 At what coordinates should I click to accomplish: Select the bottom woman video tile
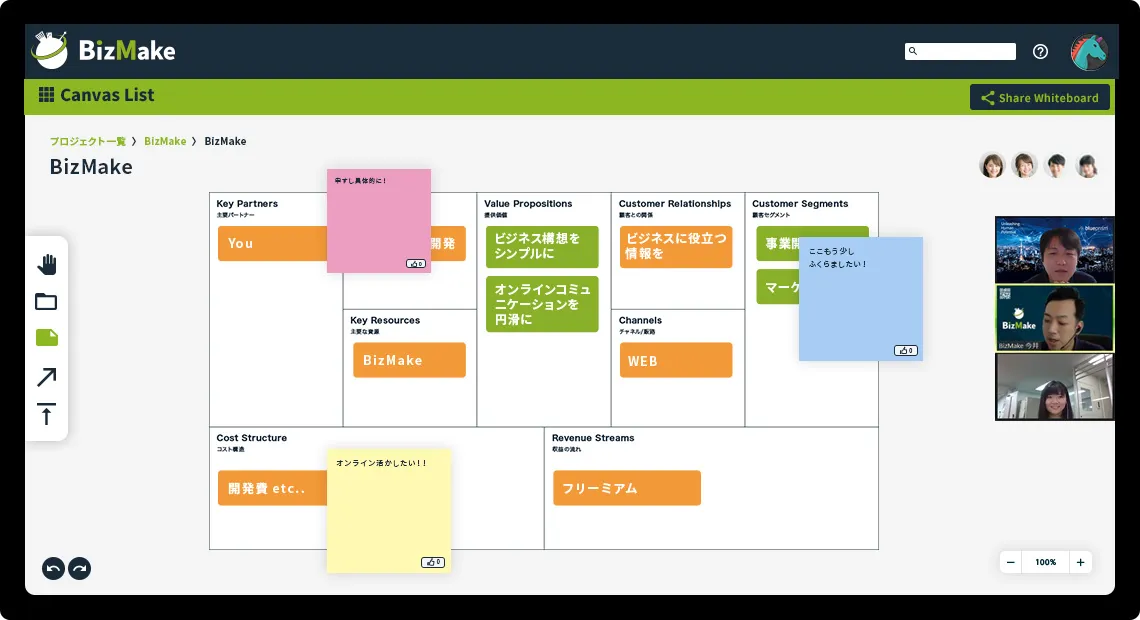point(1054,387)
